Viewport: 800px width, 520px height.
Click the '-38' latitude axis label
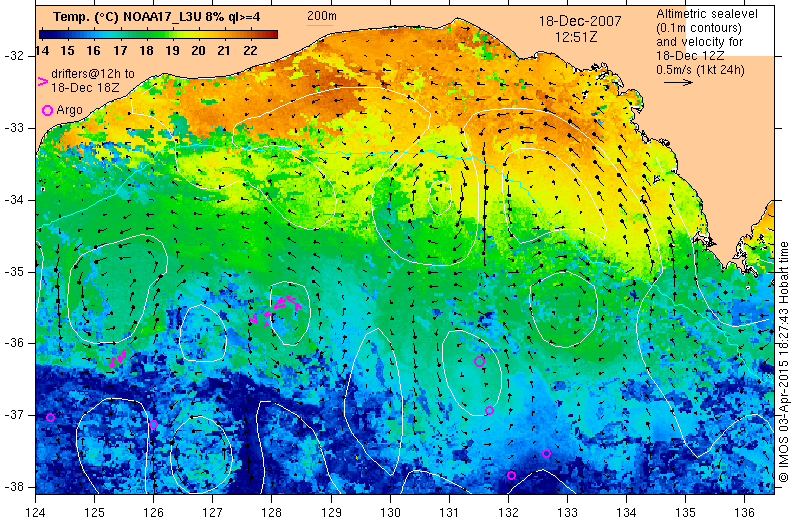[x=14, y=487]
